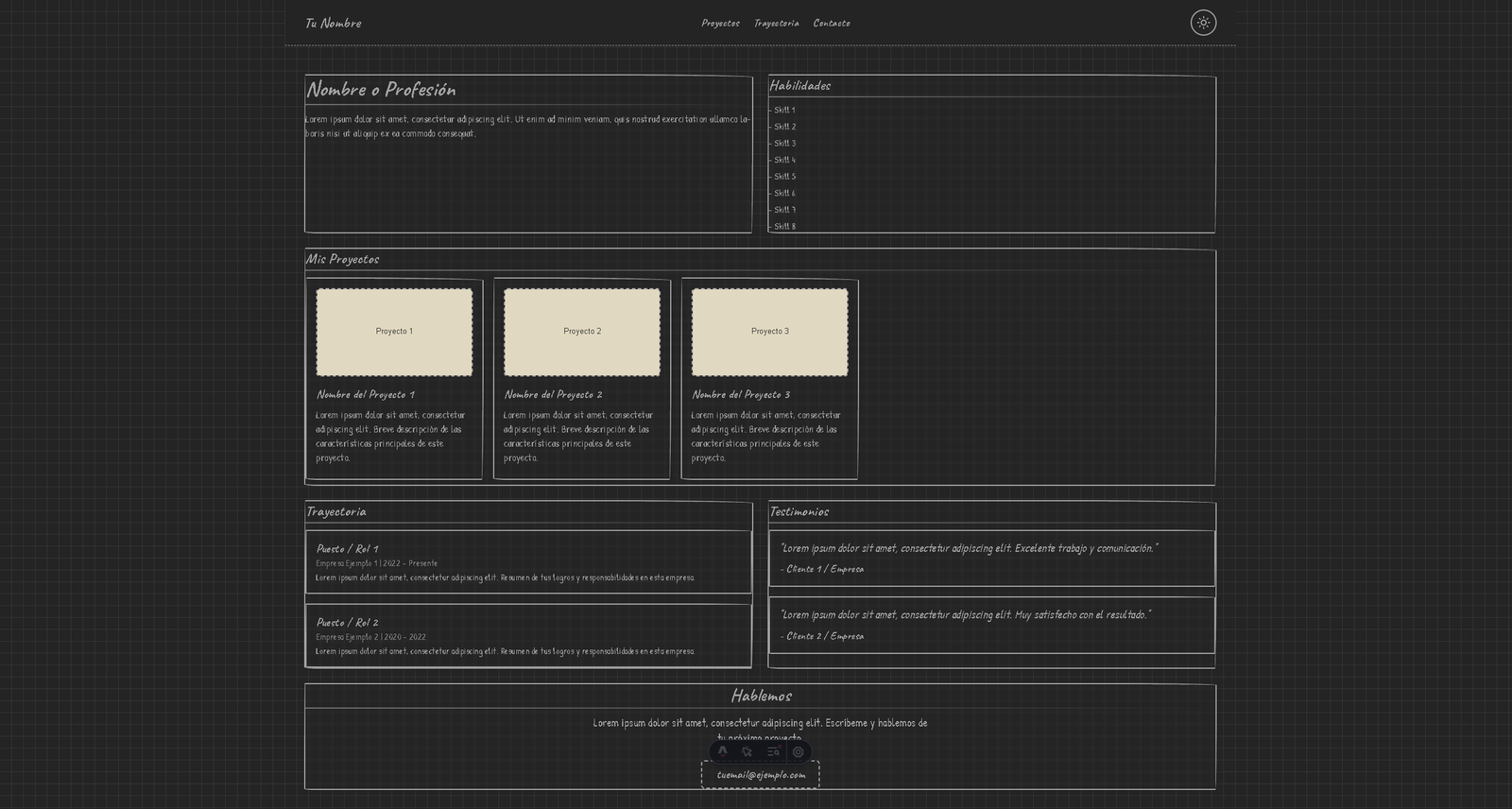Select Skill 8 in the skills list
This screenshot has height=809, width=1512.
pos(782,227)
